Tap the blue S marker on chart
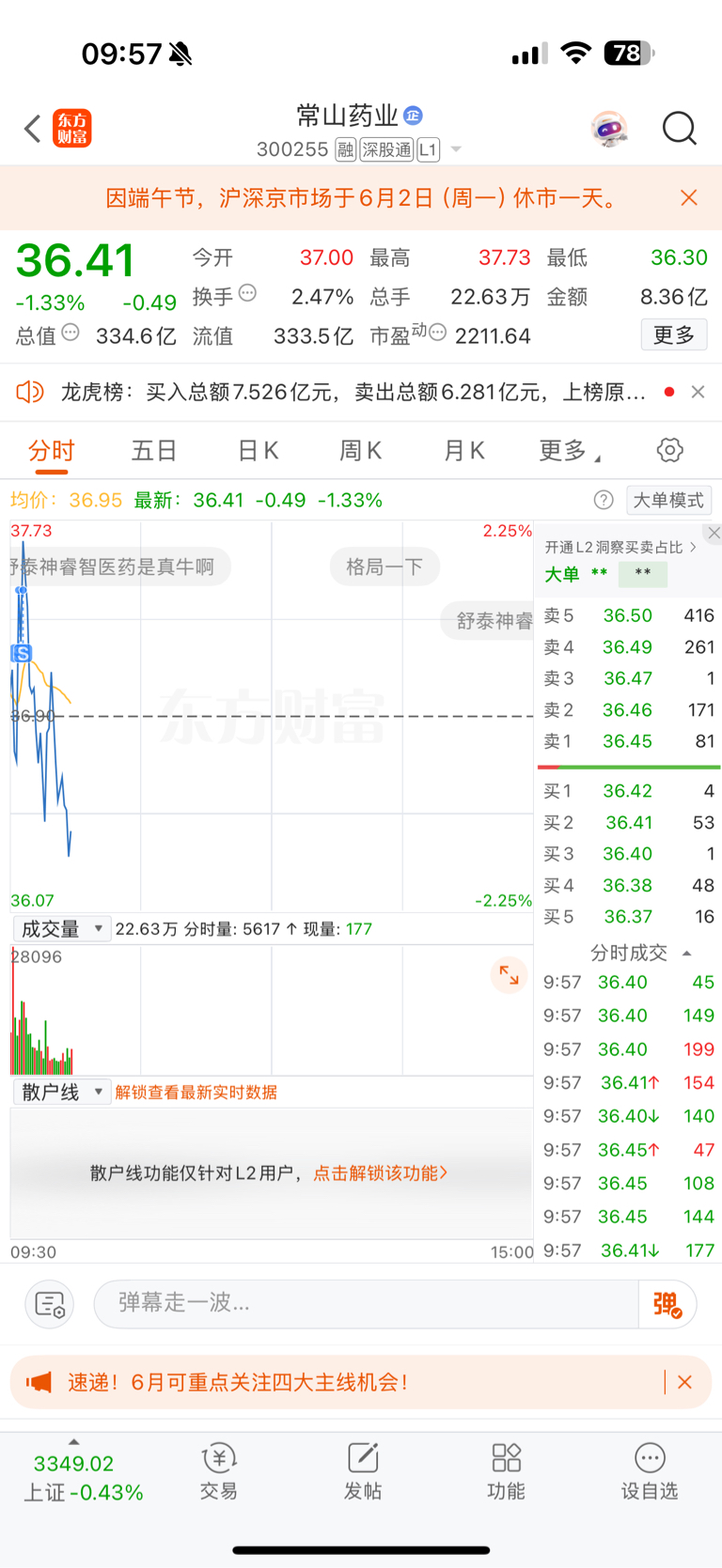 [22, 653]
